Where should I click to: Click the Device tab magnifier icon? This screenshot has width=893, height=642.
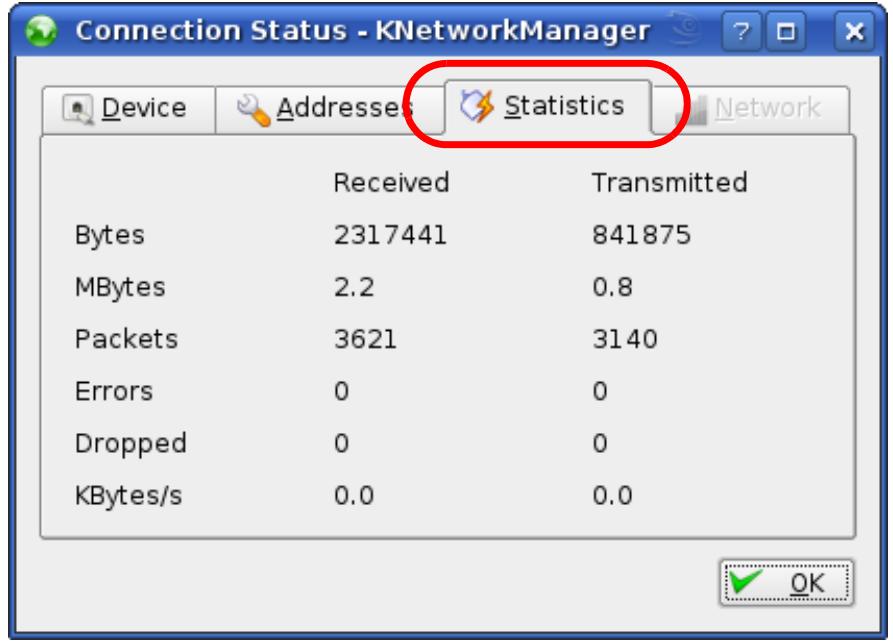[x=78, y=109]
